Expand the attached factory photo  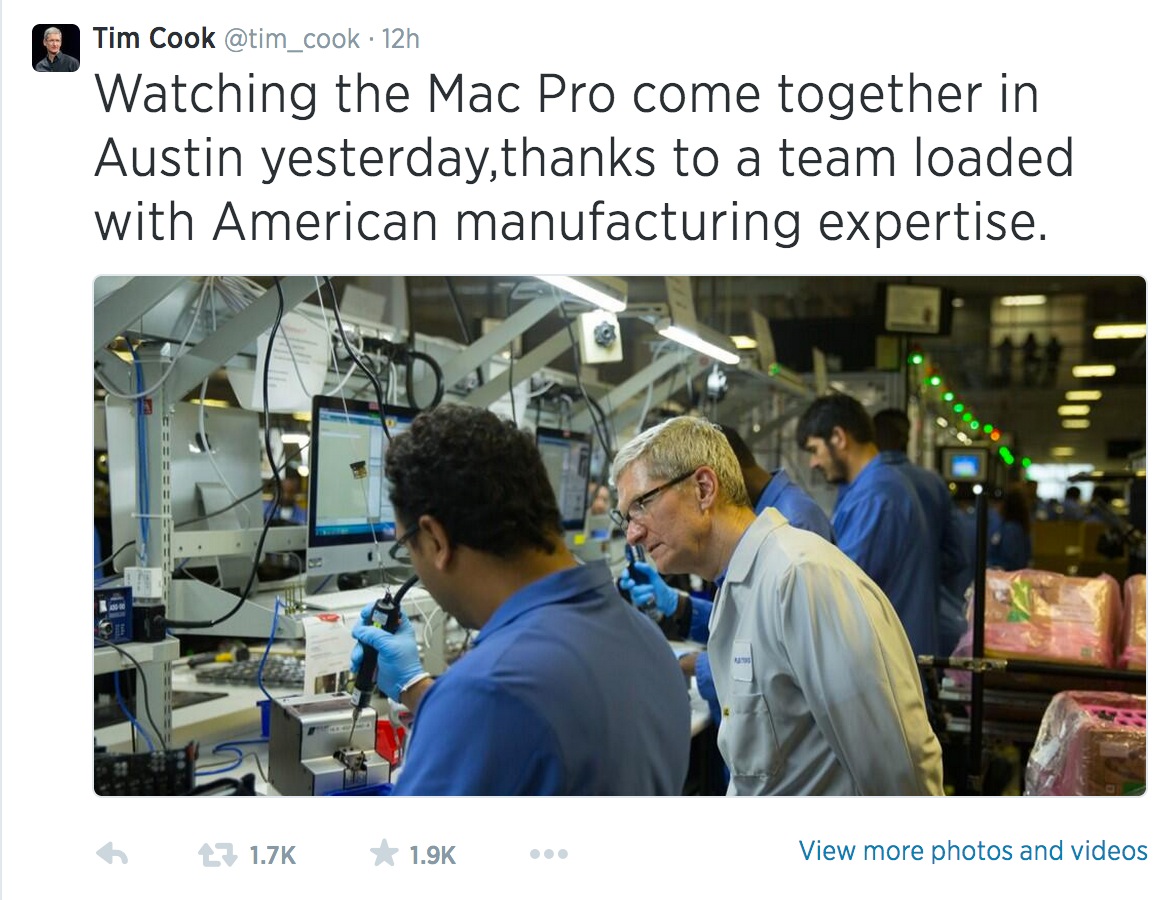(x=620, y=536)
